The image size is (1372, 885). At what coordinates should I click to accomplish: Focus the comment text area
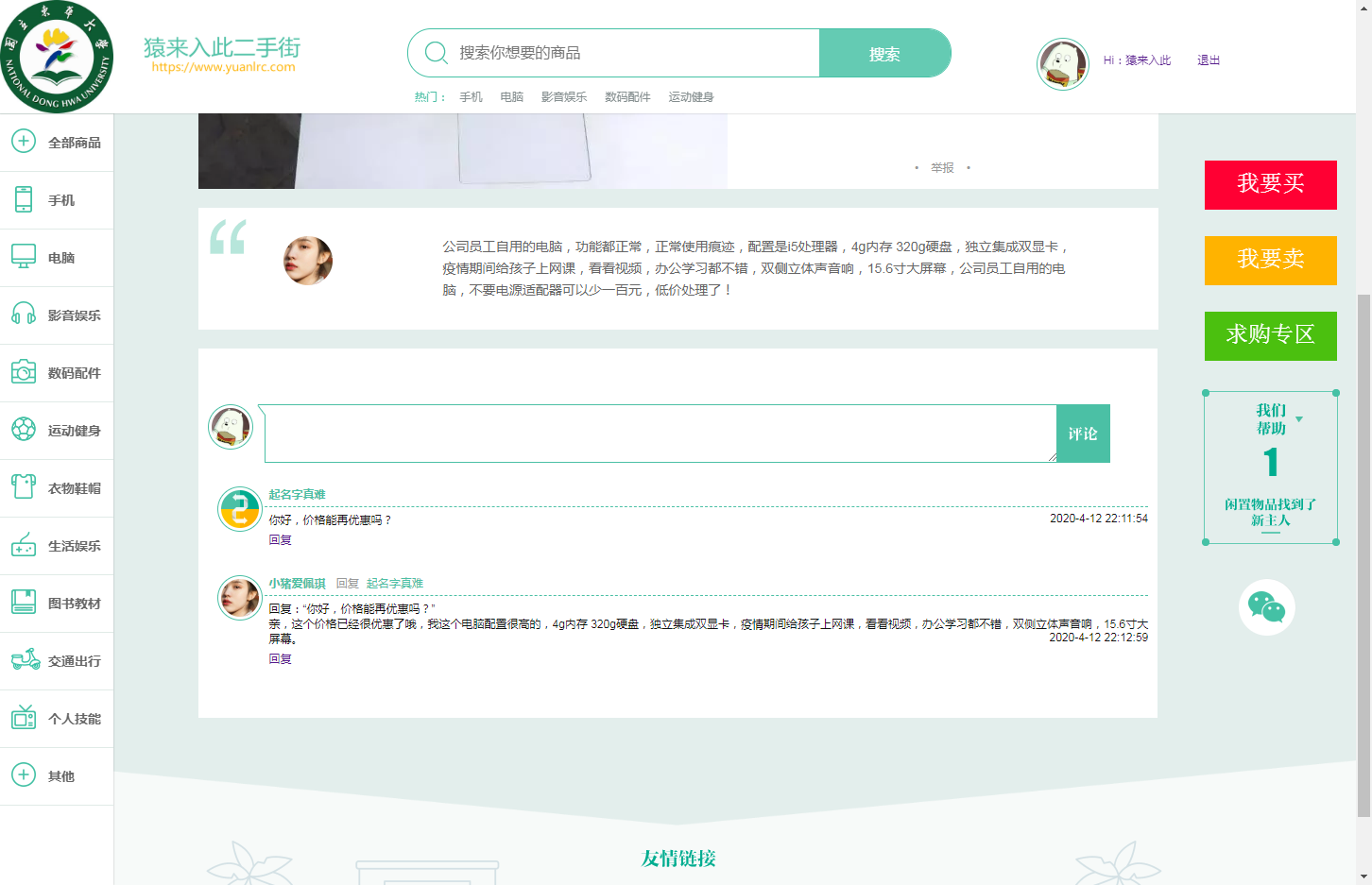(x=660, y=434)
